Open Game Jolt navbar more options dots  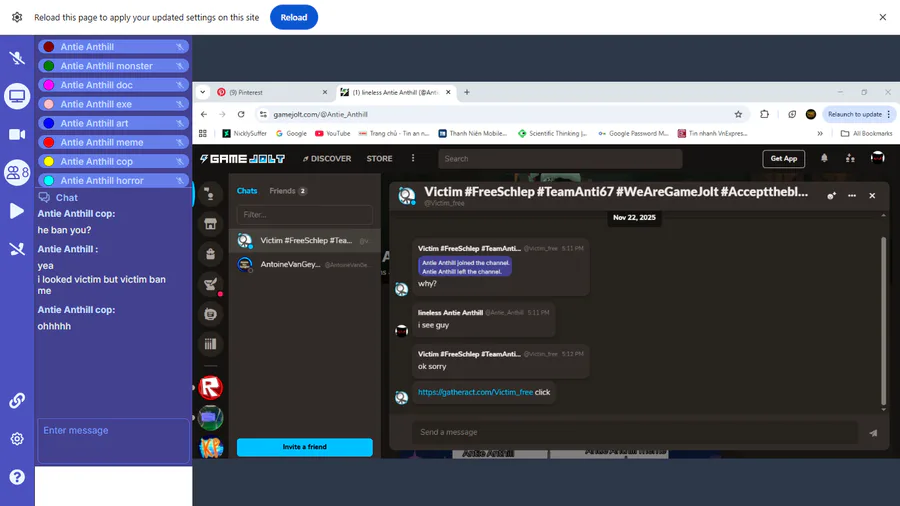click(413, 158)
